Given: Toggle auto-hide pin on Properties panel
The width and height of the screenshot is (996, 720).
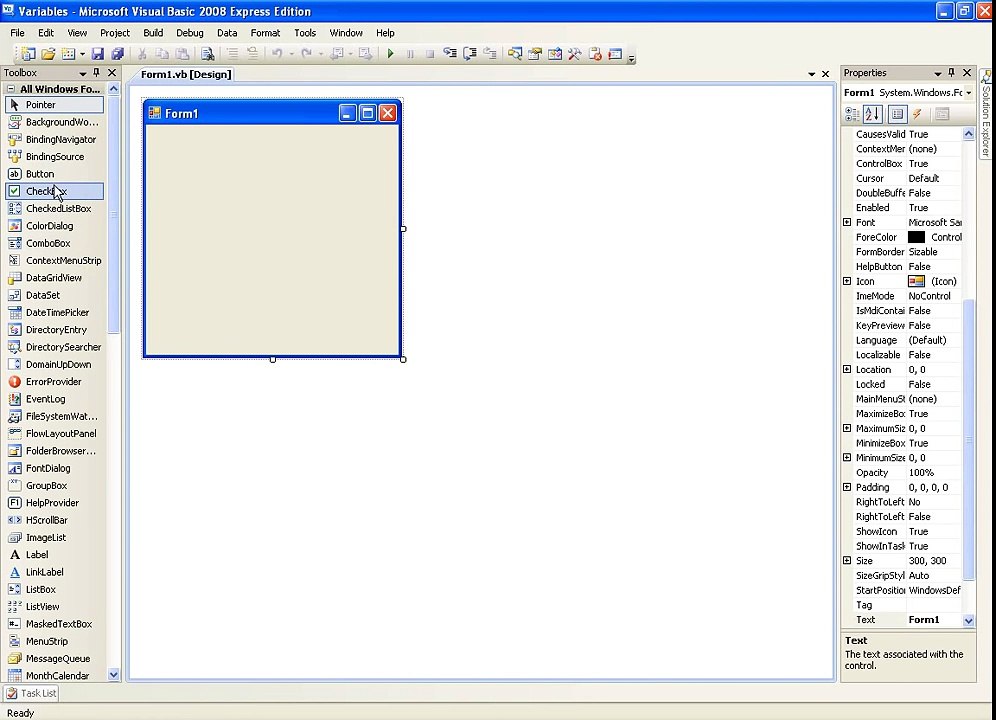Looking at the screenshot, I should (x=951, y=72).
